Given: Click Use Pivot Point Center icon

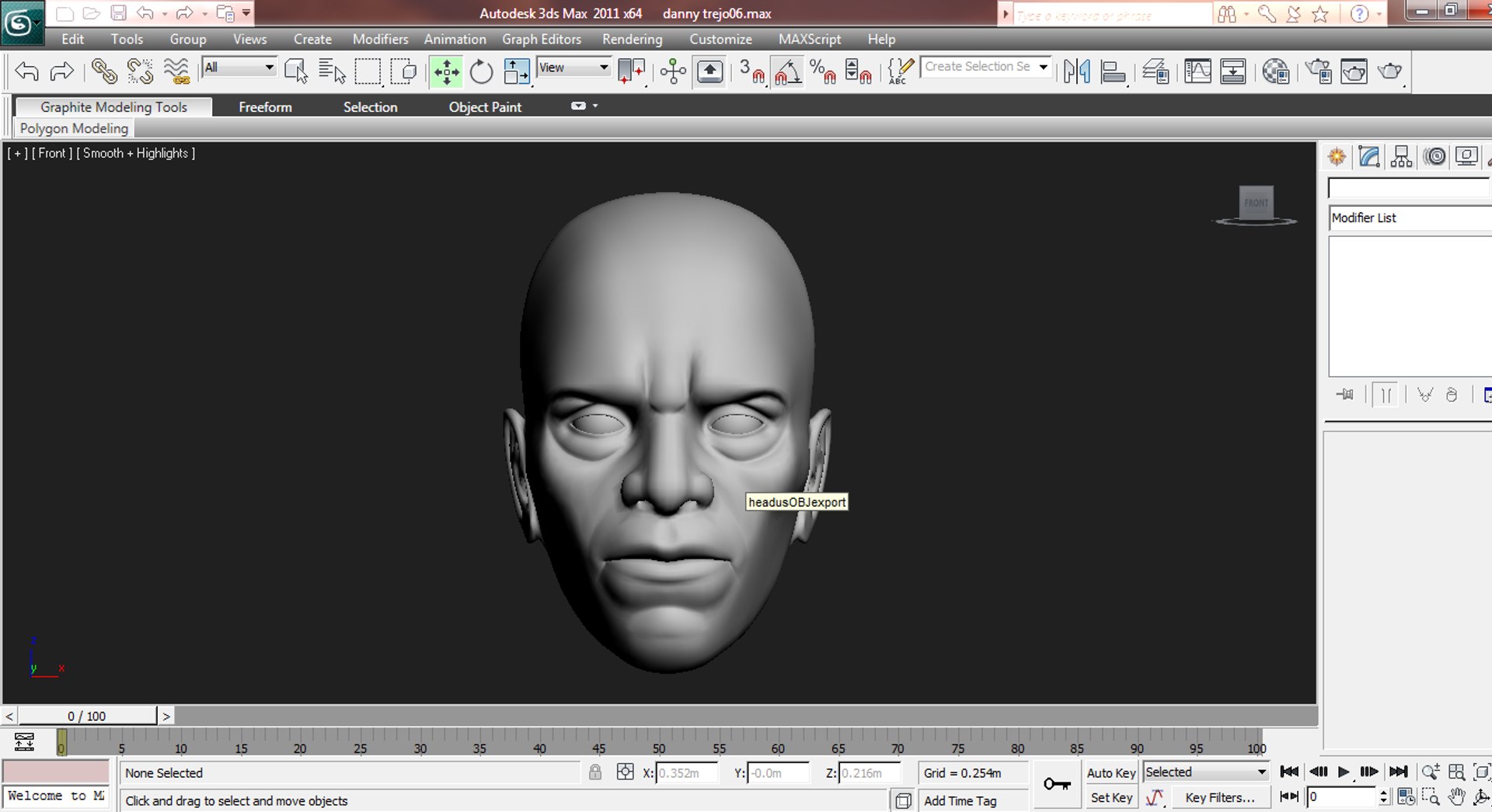Looking at the screenshot, I should click(x=632, y=71).
